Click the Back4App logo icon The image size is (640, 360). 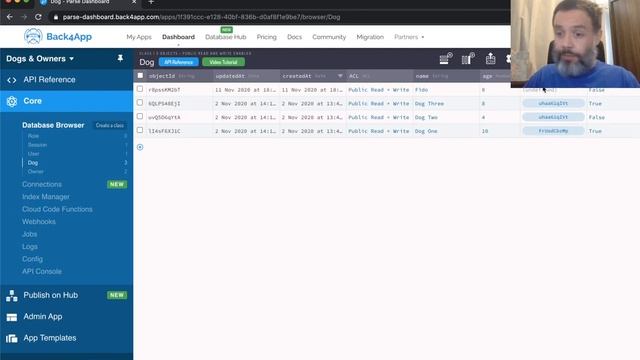(33, 37)
